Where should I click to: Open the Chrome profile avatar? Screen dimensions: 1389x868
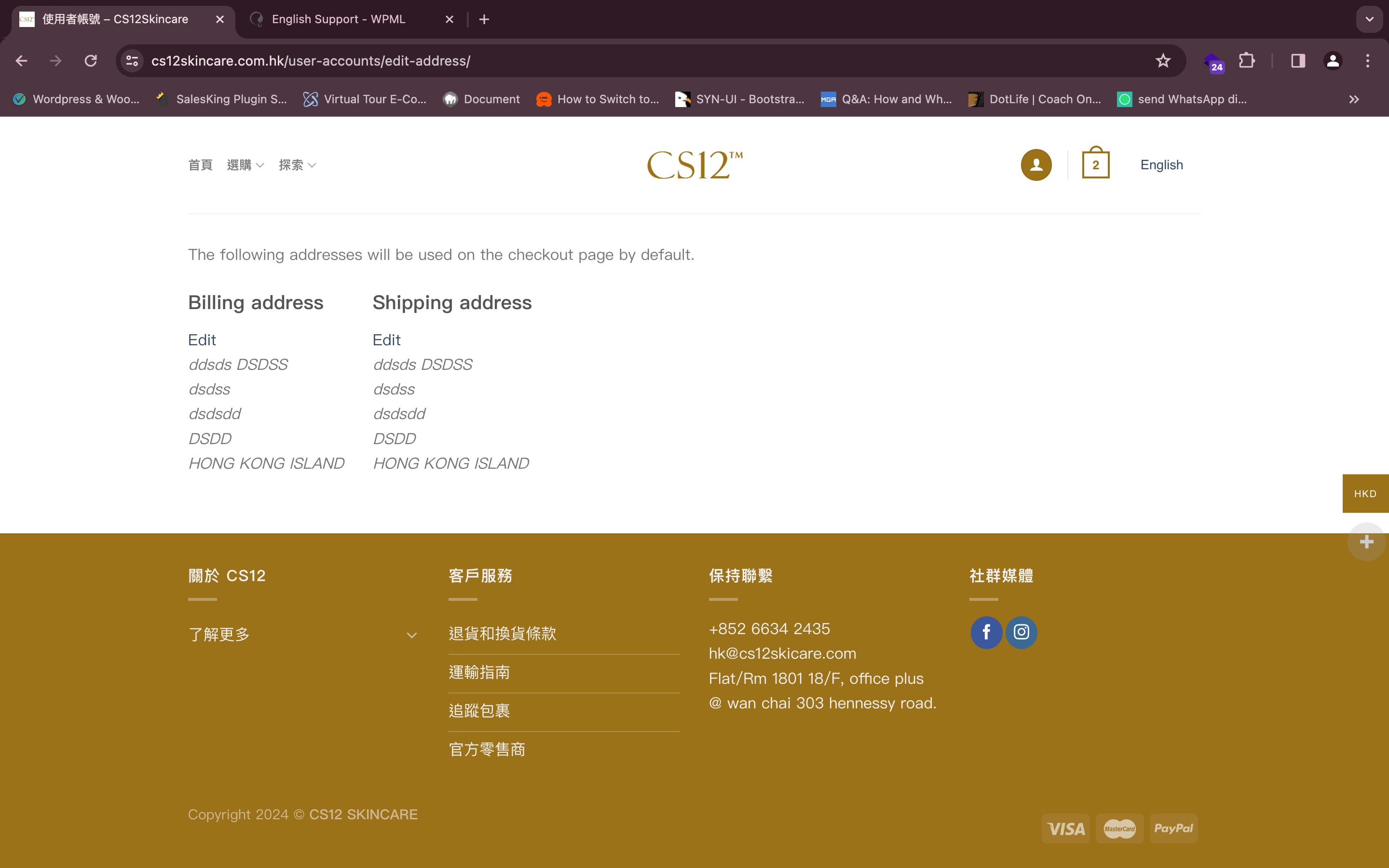pyautogui.click(x=1333, y=61)
